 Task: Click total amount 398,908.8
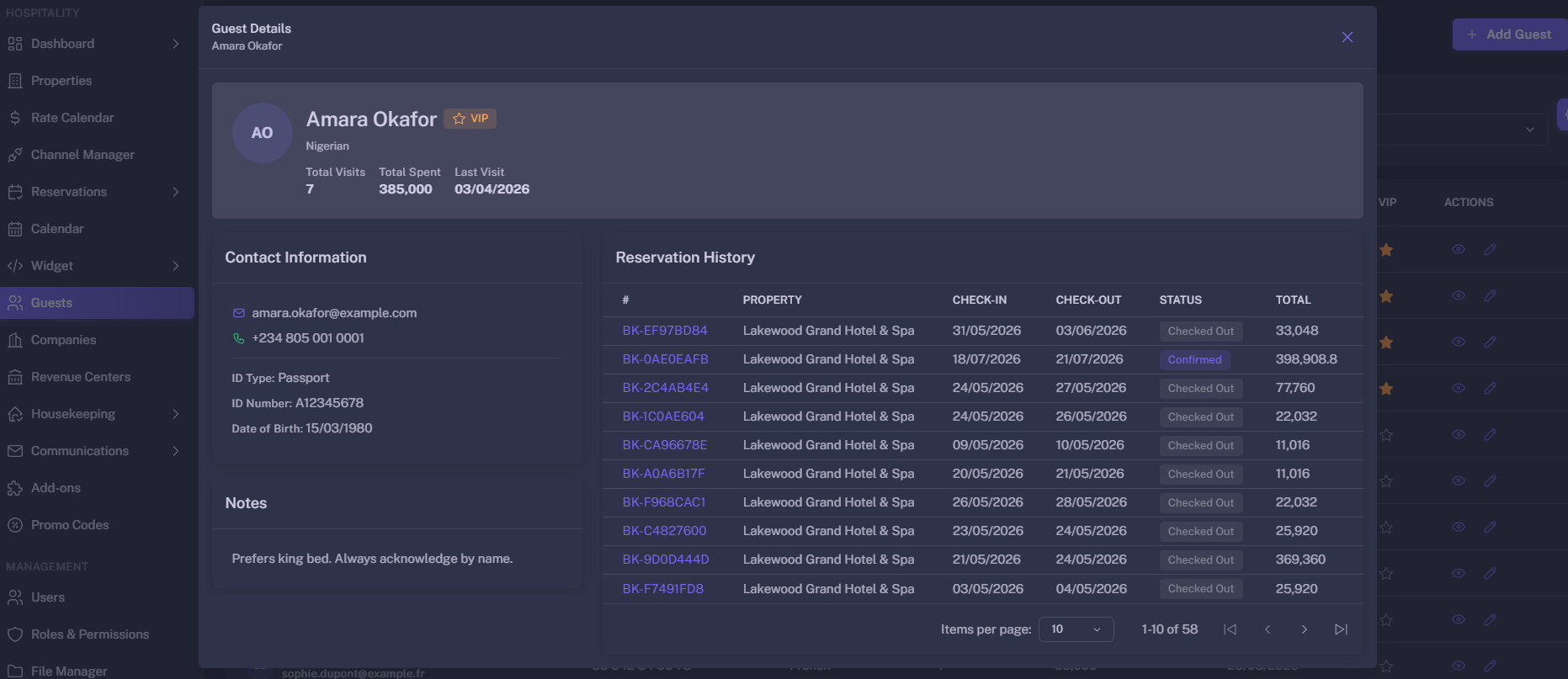[1306, 359]
